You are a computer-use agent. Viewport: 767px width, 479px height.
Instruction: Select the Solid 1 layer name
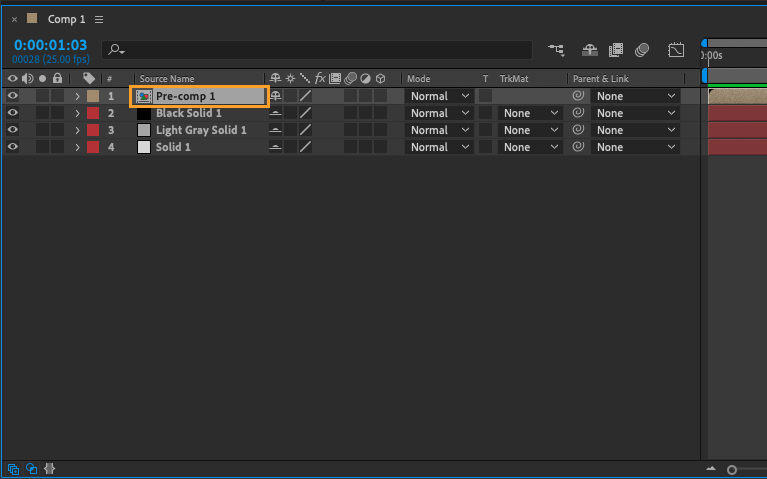tap(173, 147)
